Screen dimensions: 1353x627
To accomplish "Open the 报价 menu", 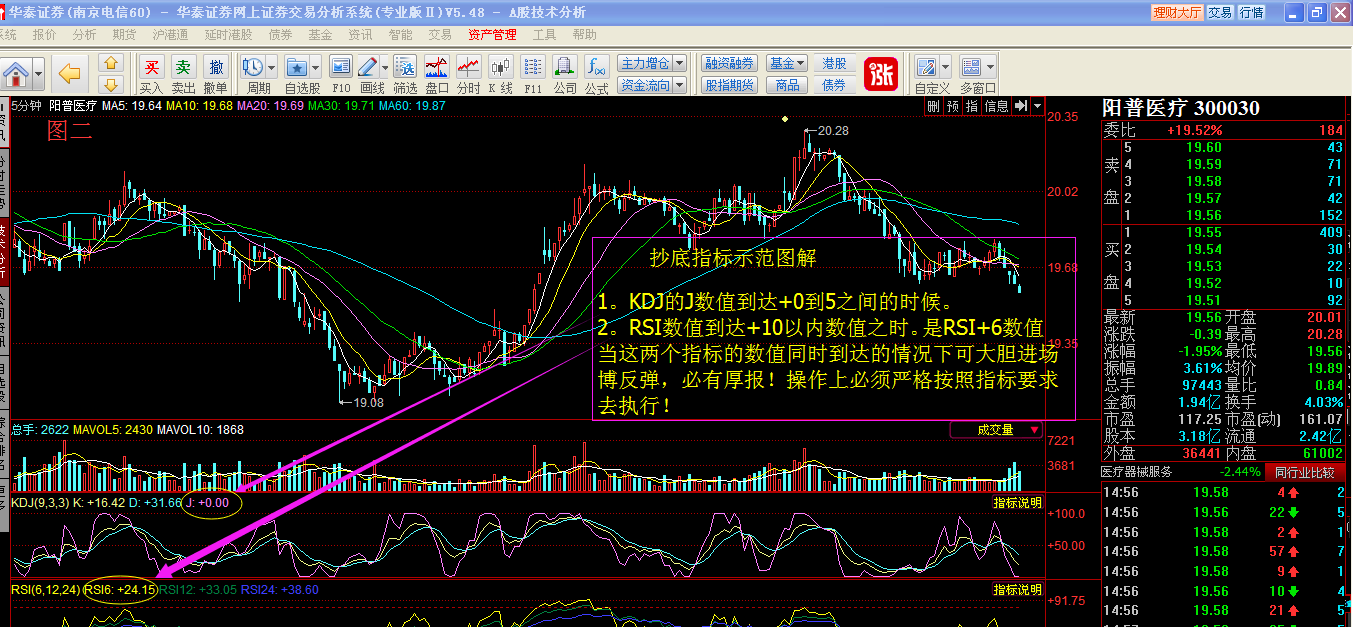I will point(45,34).
